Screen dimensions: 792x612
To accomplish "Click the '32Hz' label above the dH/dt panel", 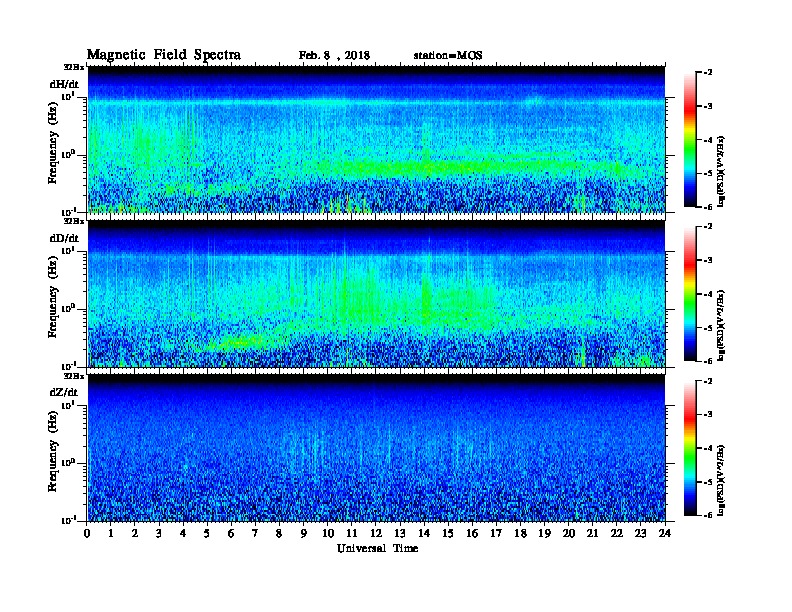I will pos(74,67).
